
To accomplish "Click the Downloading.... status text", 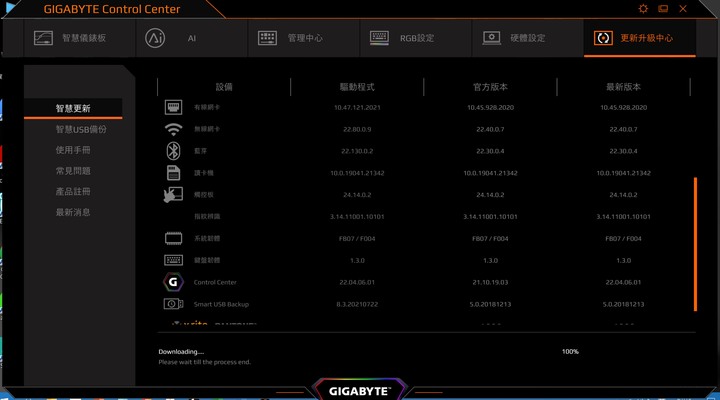I will [x=181, y=351].
